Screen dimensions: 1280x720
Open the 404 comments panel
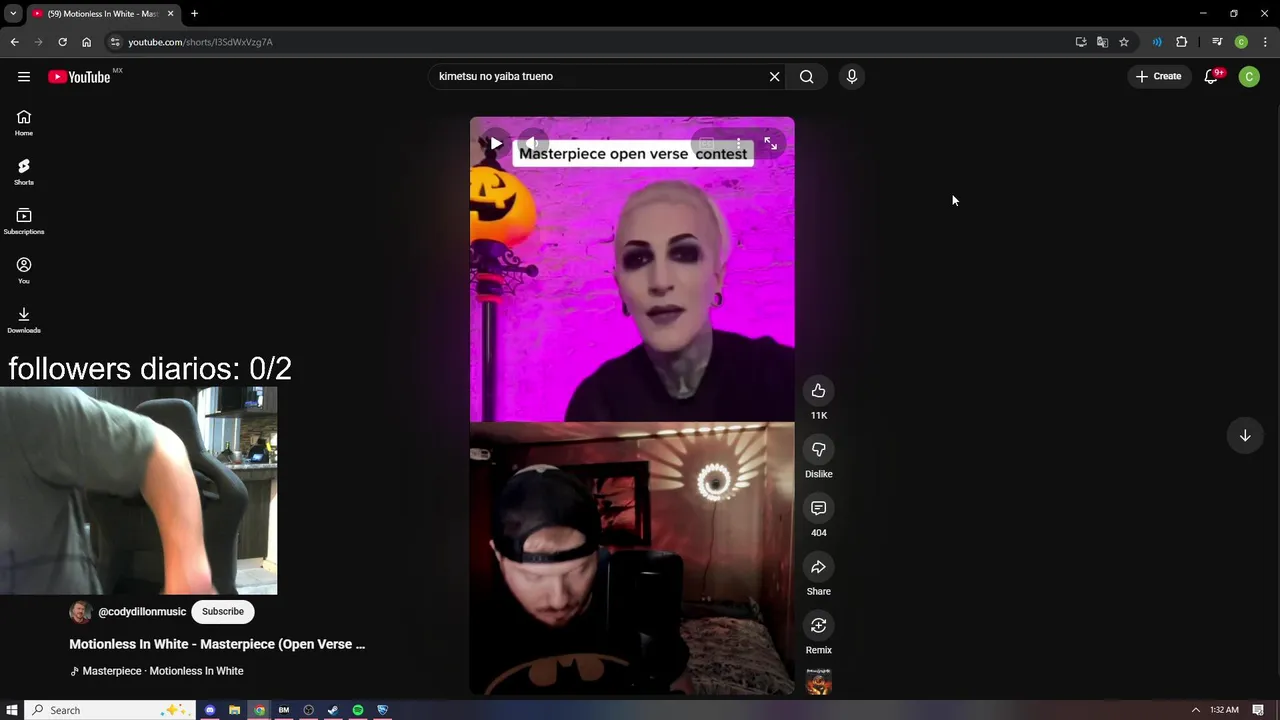pos(818,508)
